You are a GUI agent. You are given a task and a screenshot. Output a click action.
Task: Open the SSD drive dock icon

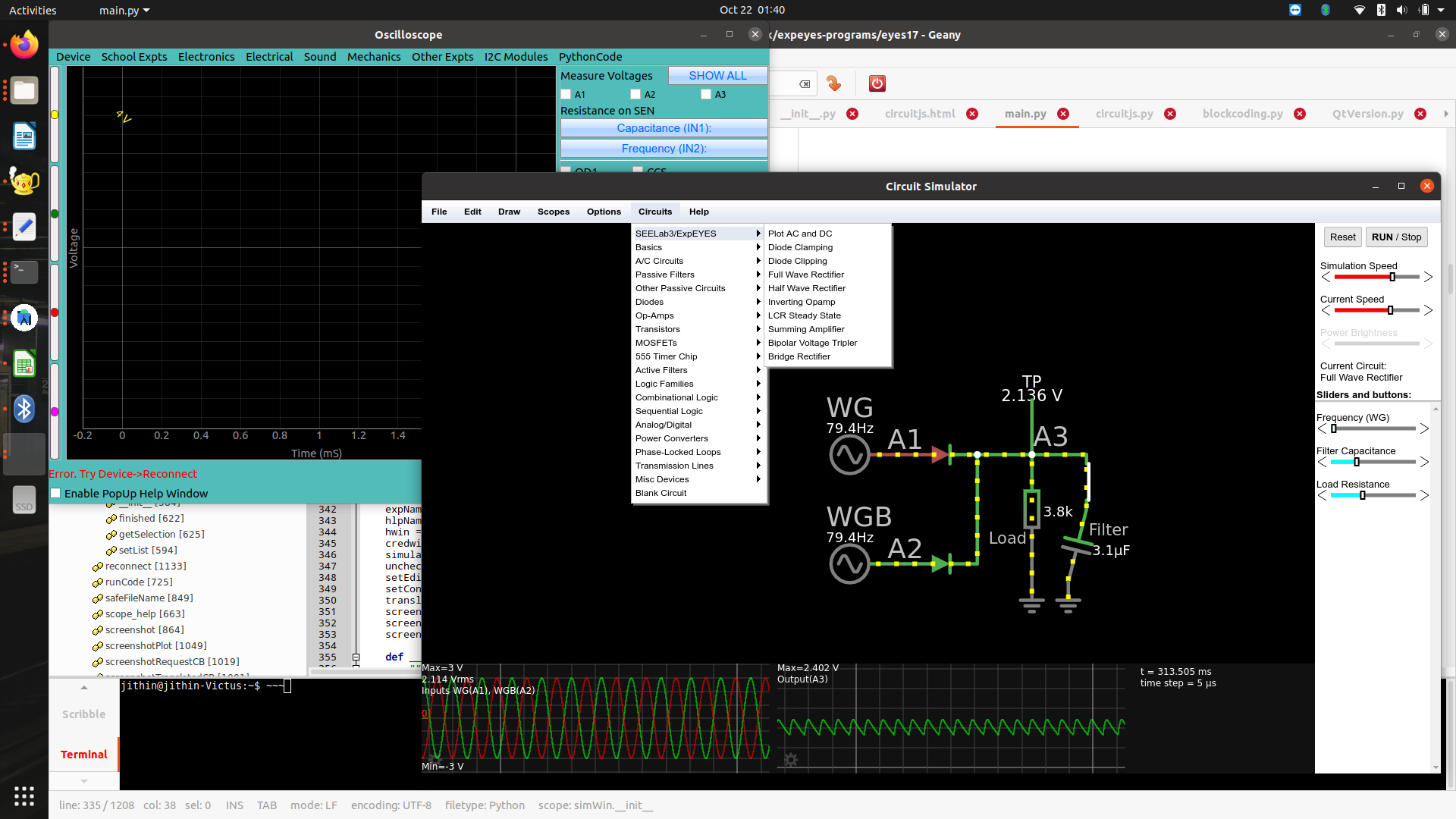click(x=24, y=500)
